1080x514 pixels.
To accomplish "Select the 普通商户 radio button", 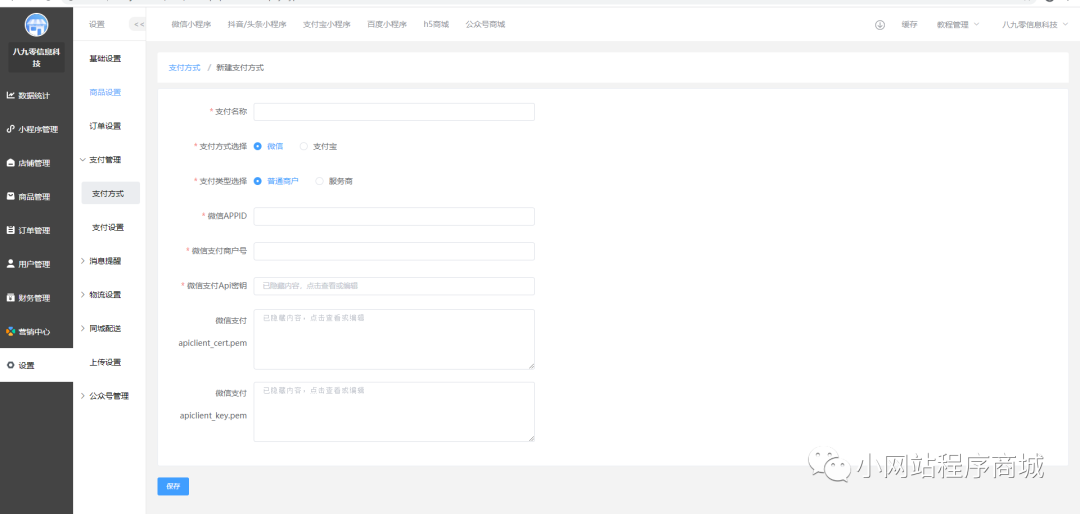I will [x=258, y=181].
